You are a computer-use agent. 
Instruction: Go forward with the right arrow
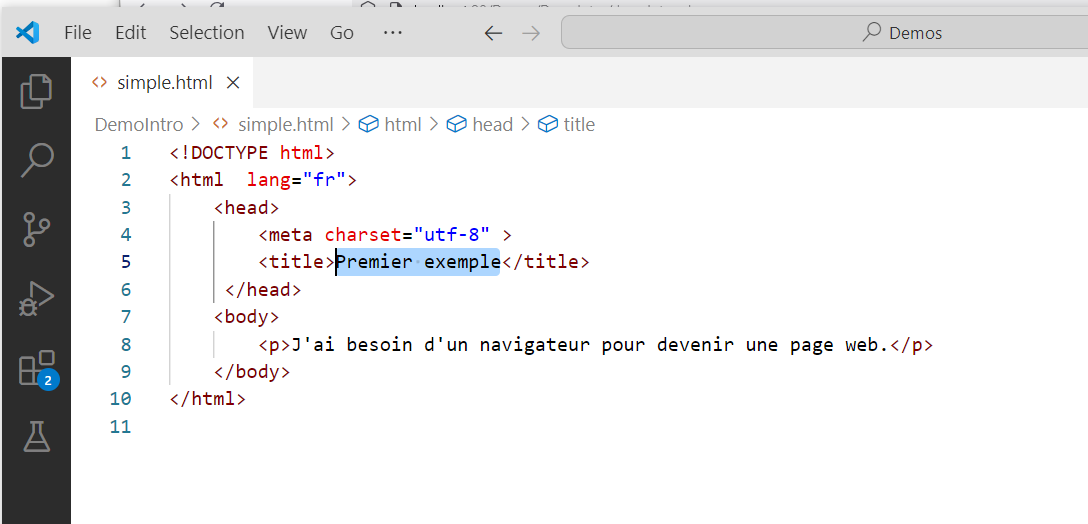point(531,33)
